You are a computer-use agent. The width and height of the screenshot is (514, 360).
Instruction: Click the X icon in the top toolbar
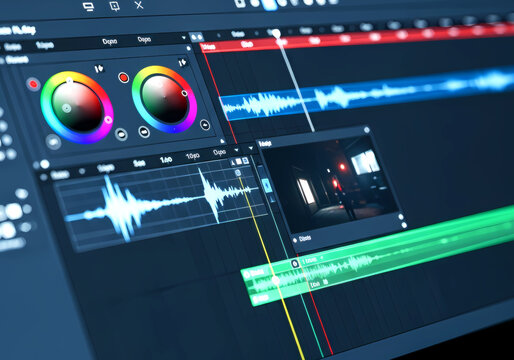tap(139, 5)
